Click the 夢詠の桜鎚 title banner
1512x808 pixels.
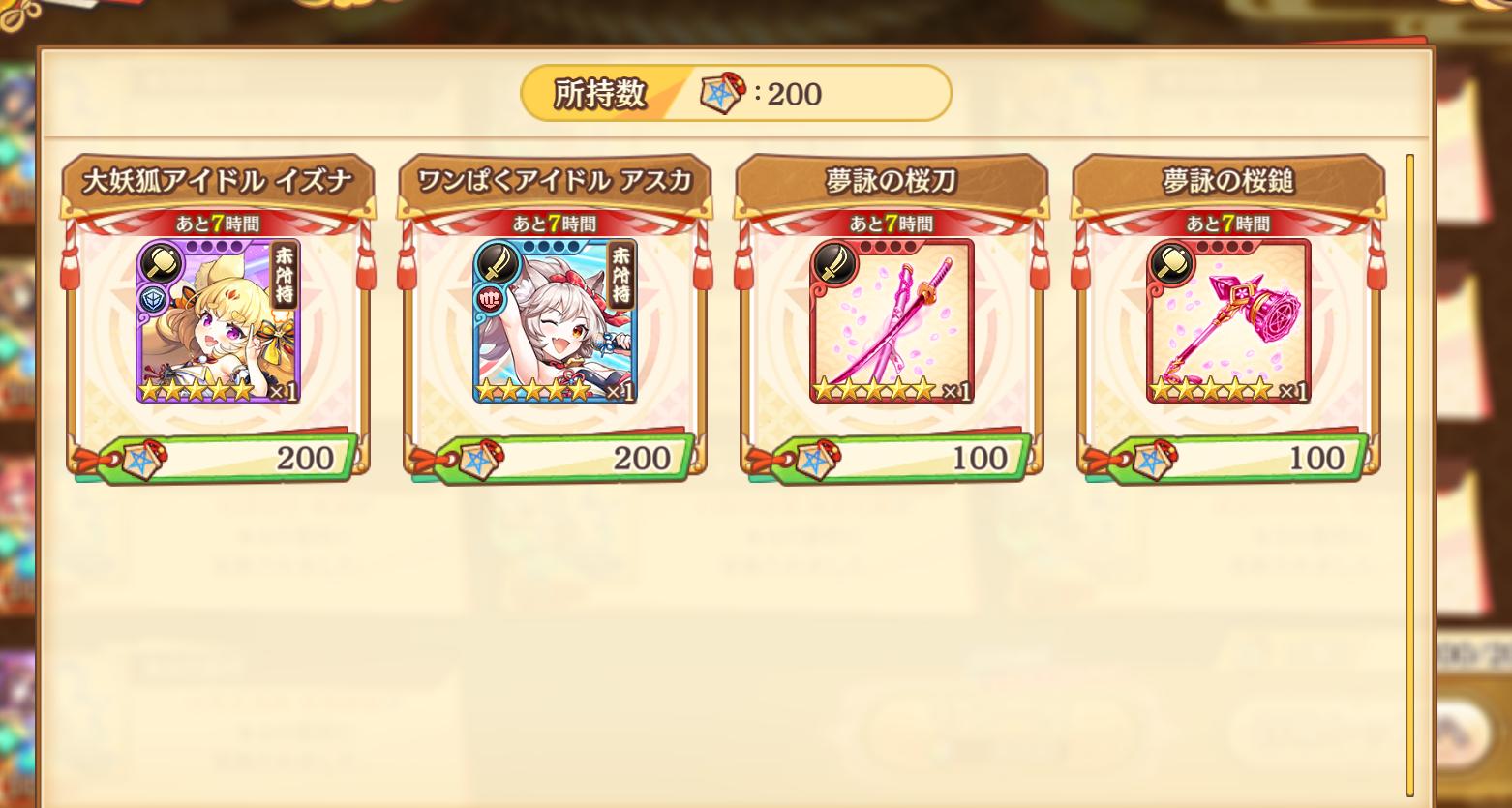pos(1228,182)
